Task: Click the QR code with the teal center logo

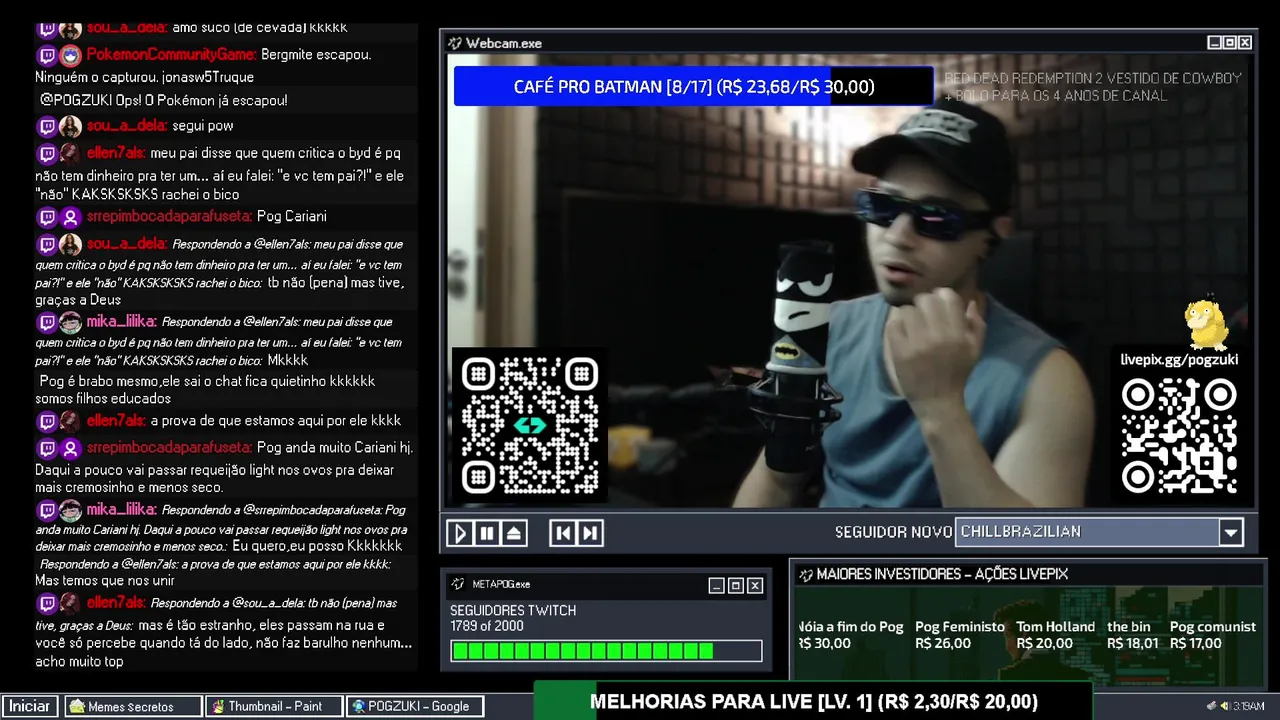Action: click(x=529, y=425)
